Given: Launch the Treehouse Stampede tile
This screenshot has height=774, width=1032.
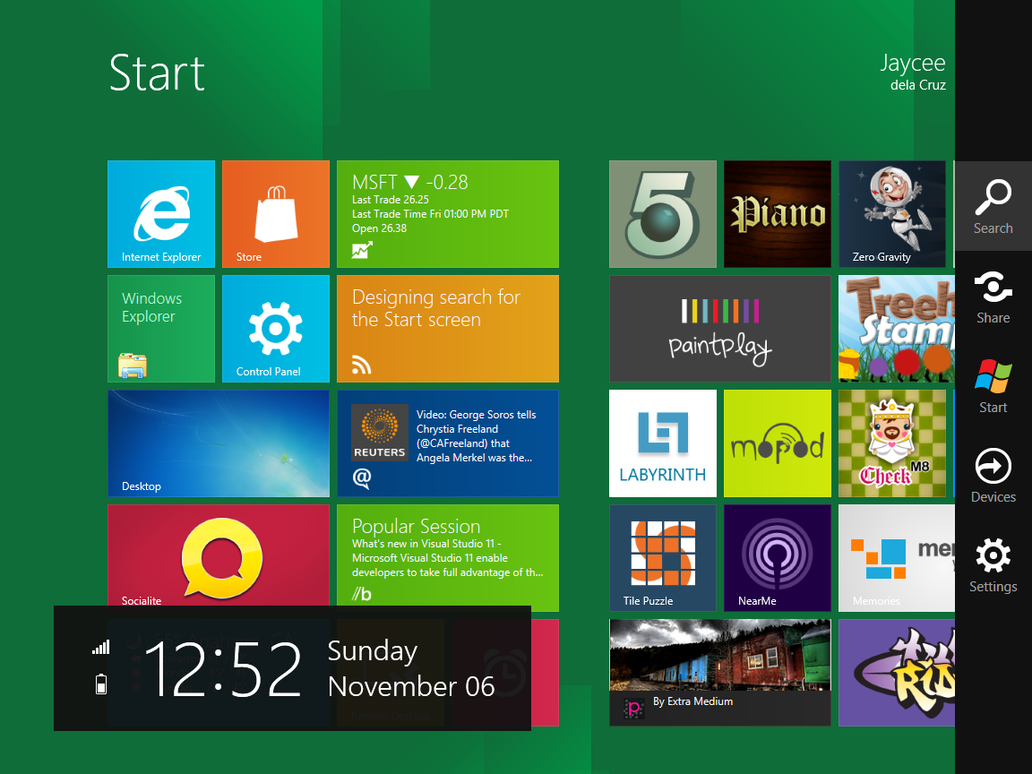Looking at the screenshot, I should (896, 328).
